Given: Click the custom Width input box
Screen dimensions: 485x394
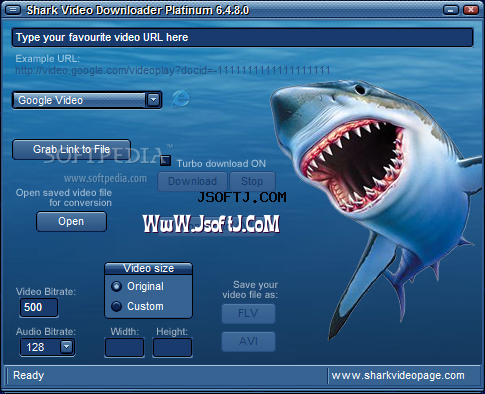Looking at the screenshot, I should pyautogui.click(x=124, y=348).
